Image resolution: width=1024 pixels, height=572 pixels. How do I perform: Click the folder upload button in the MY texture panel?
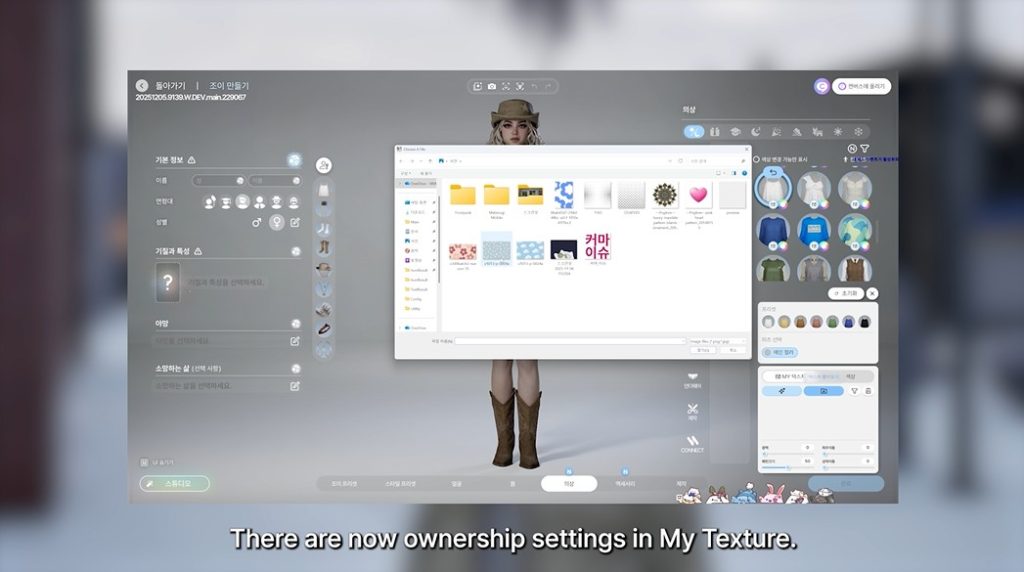[x=824, y=391]
